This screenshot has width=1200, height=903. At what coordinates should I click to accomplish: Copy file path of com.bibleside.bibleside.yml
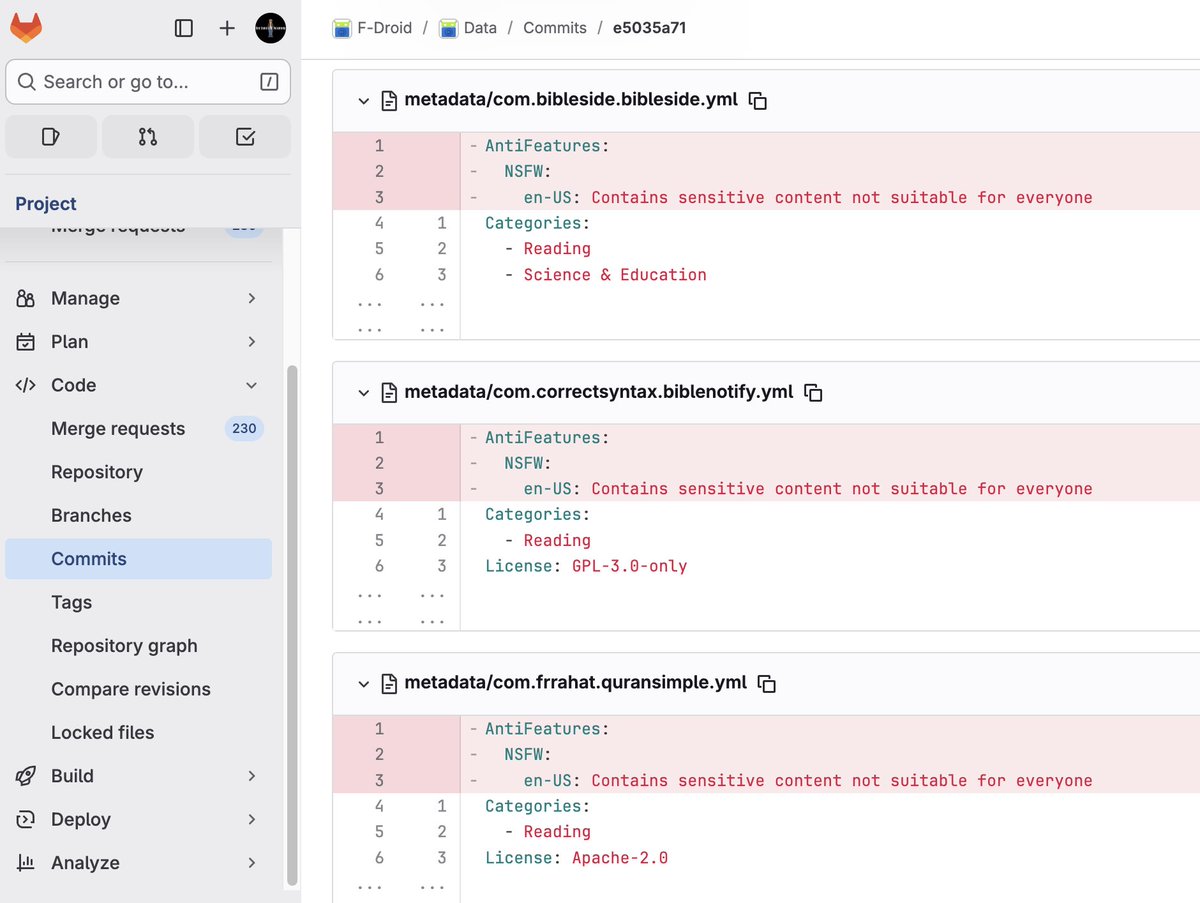pyautogui.click(x=758, y=100)
